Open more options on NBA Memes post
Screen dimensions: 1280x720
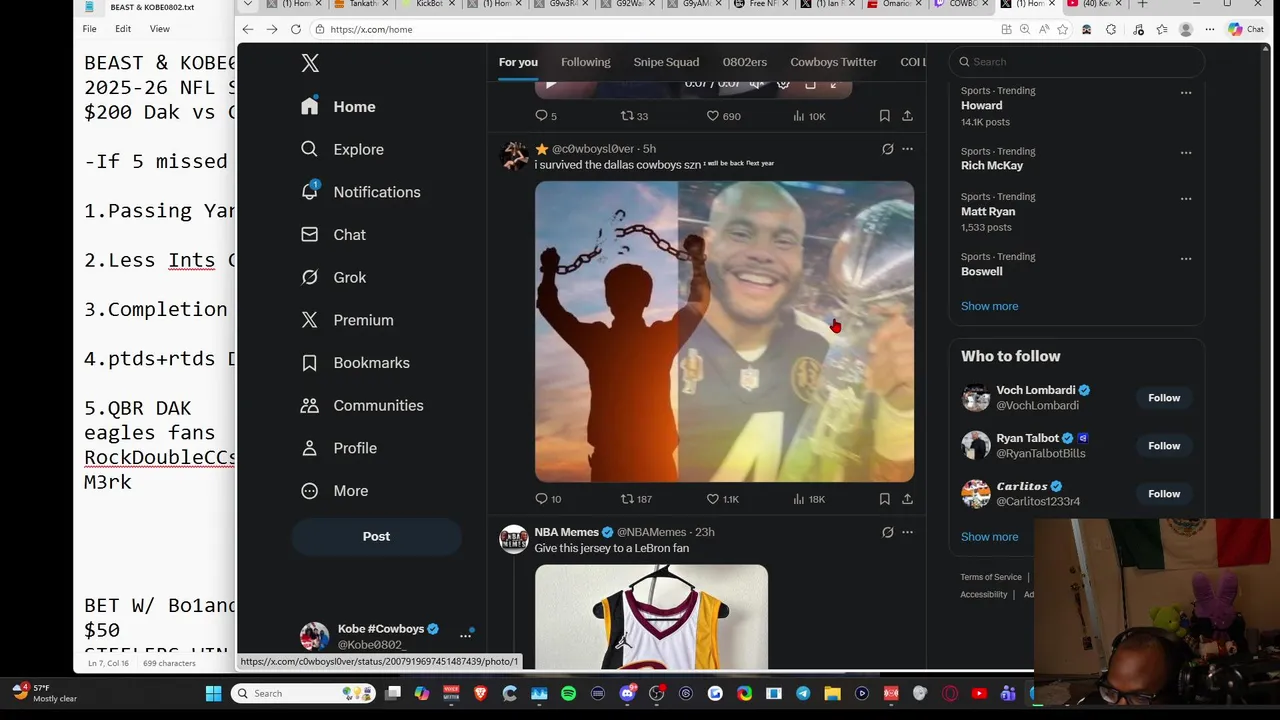click(x=907, y=532)
